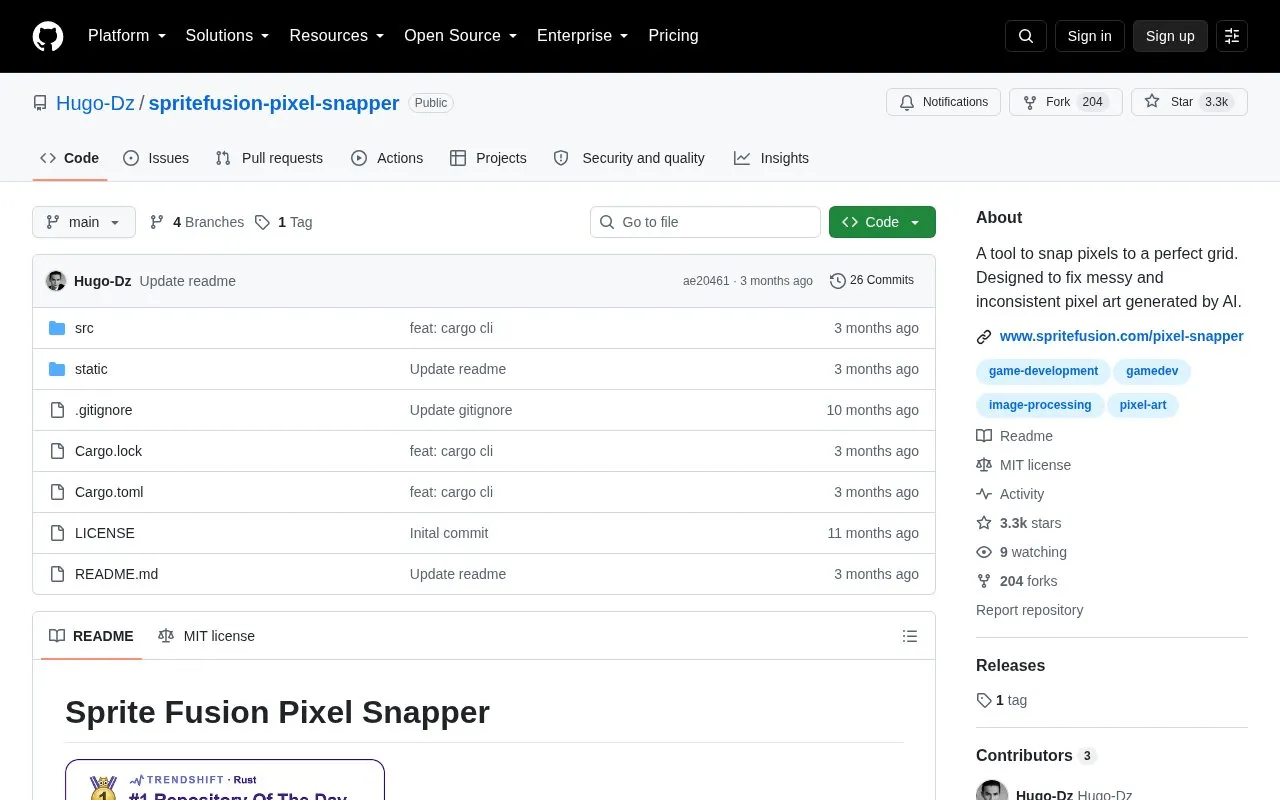Click commit hash ae20461
The width and height of the screenshot is (1280, 800).
pos(706,281)
